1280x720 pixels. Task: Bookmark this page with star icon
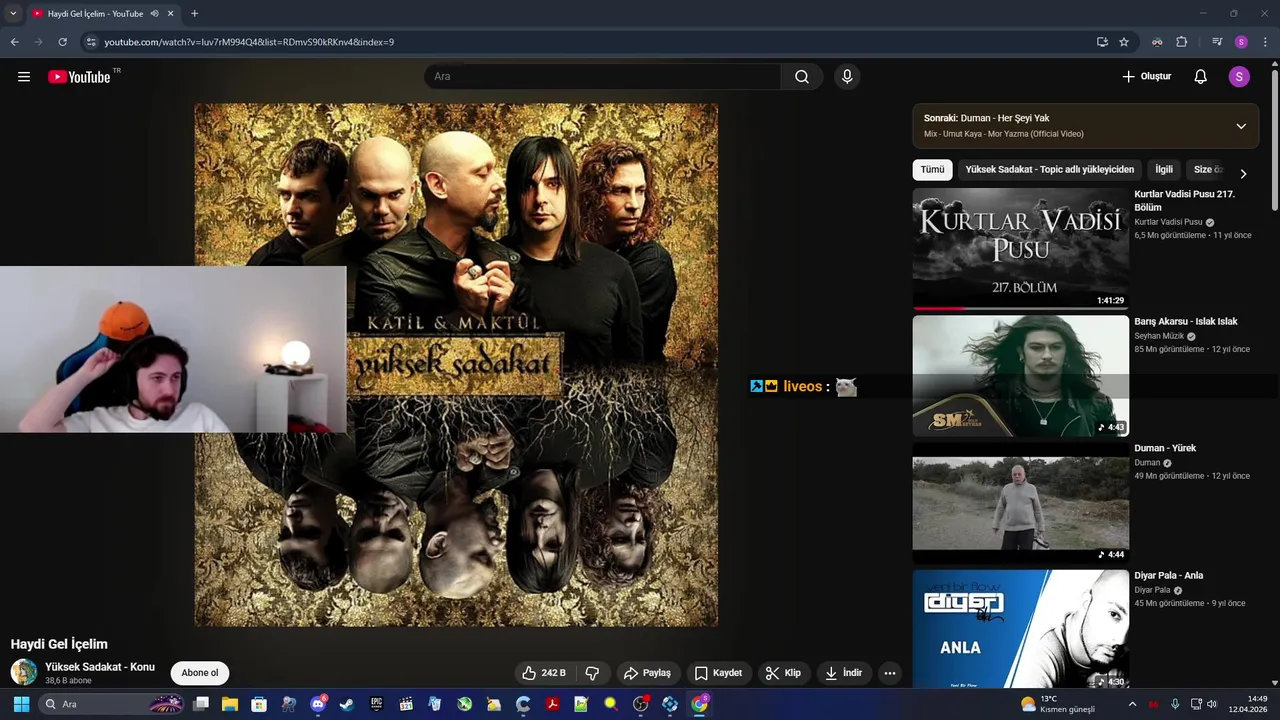click(x=1124, y=42)
